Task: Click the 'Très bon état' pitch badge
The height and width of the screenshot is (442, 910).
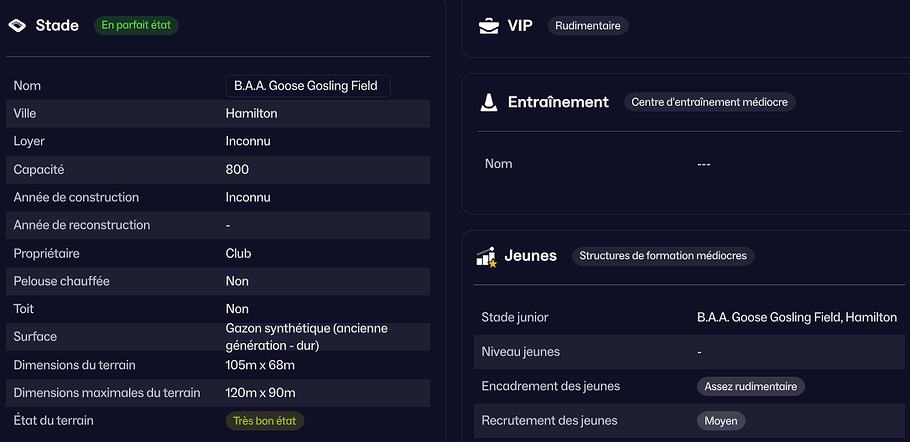Action: [264, 421]
